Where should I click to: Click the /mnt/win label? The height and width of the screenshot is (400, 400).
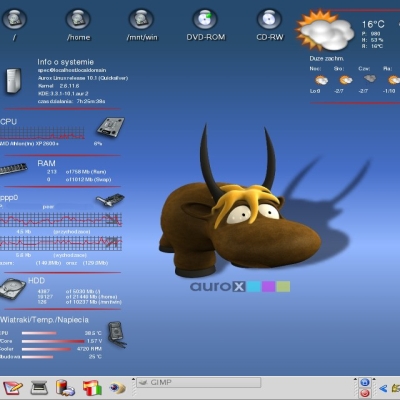coord(142,37)
